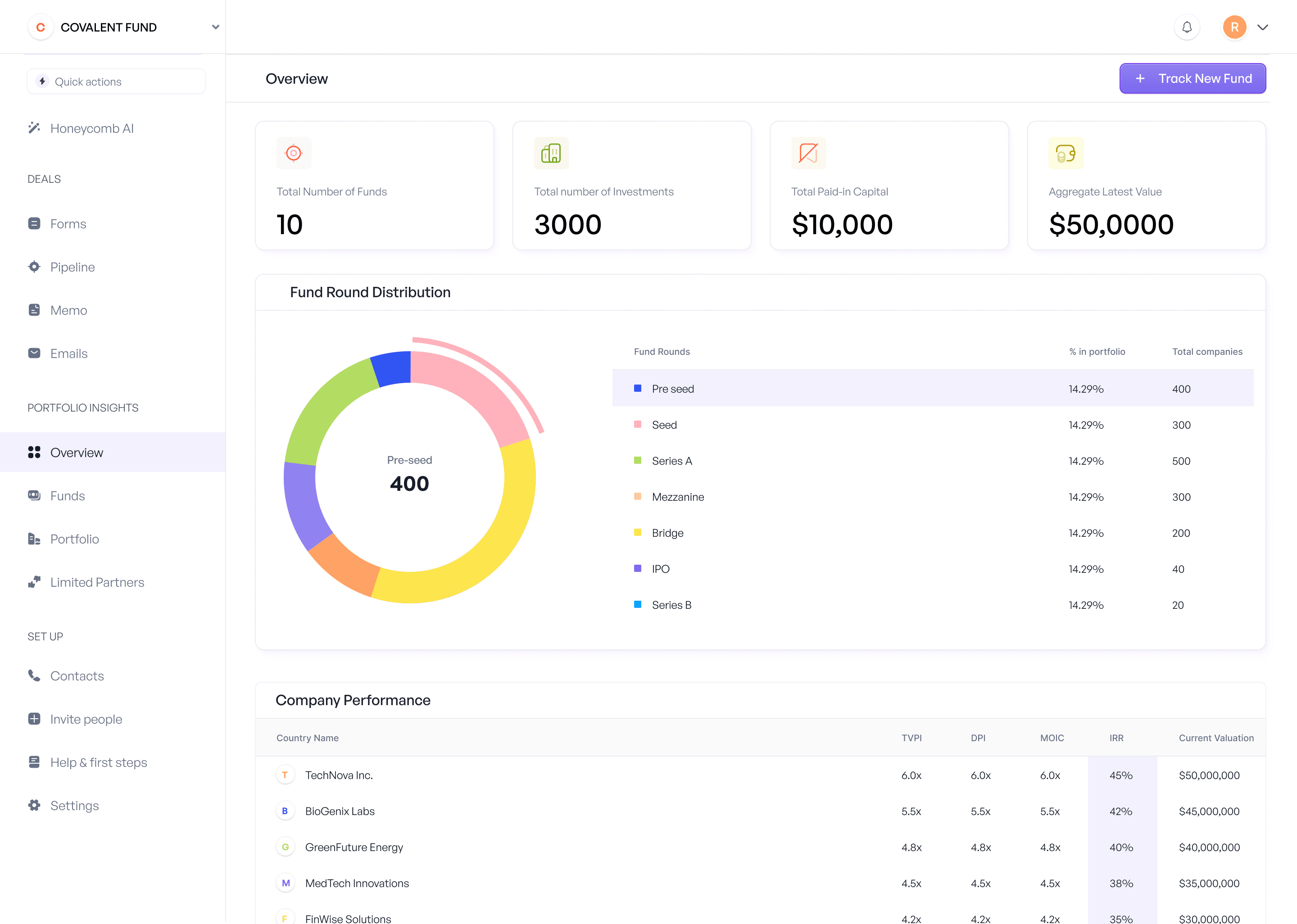Image resolution: width=1297 pixels, height=924 pixels.
Task: Go to Forms in Deals section
Action: click(x=68, y=224)
